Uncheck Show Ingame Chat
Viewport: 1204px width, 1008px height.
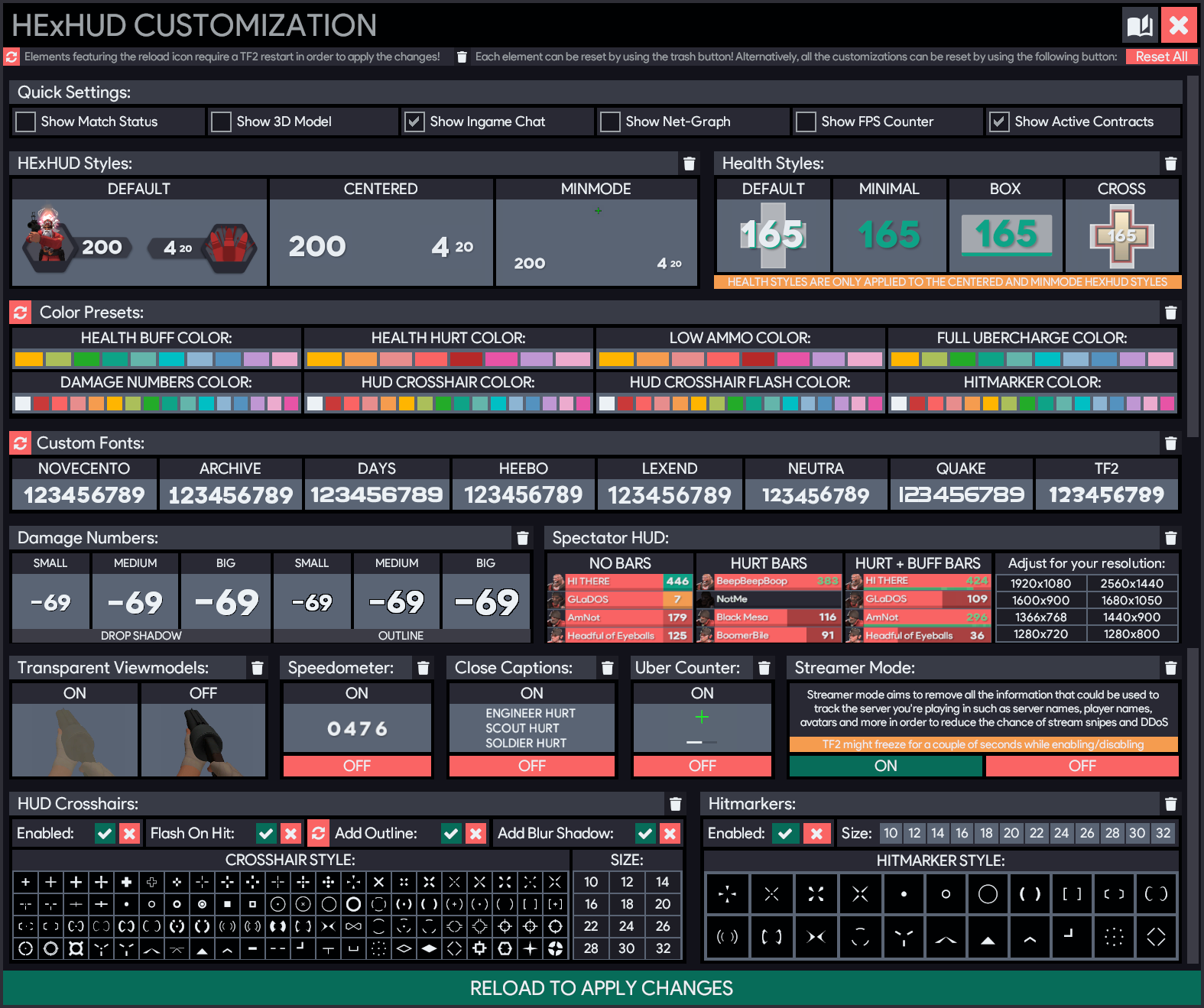pos(415,122)
